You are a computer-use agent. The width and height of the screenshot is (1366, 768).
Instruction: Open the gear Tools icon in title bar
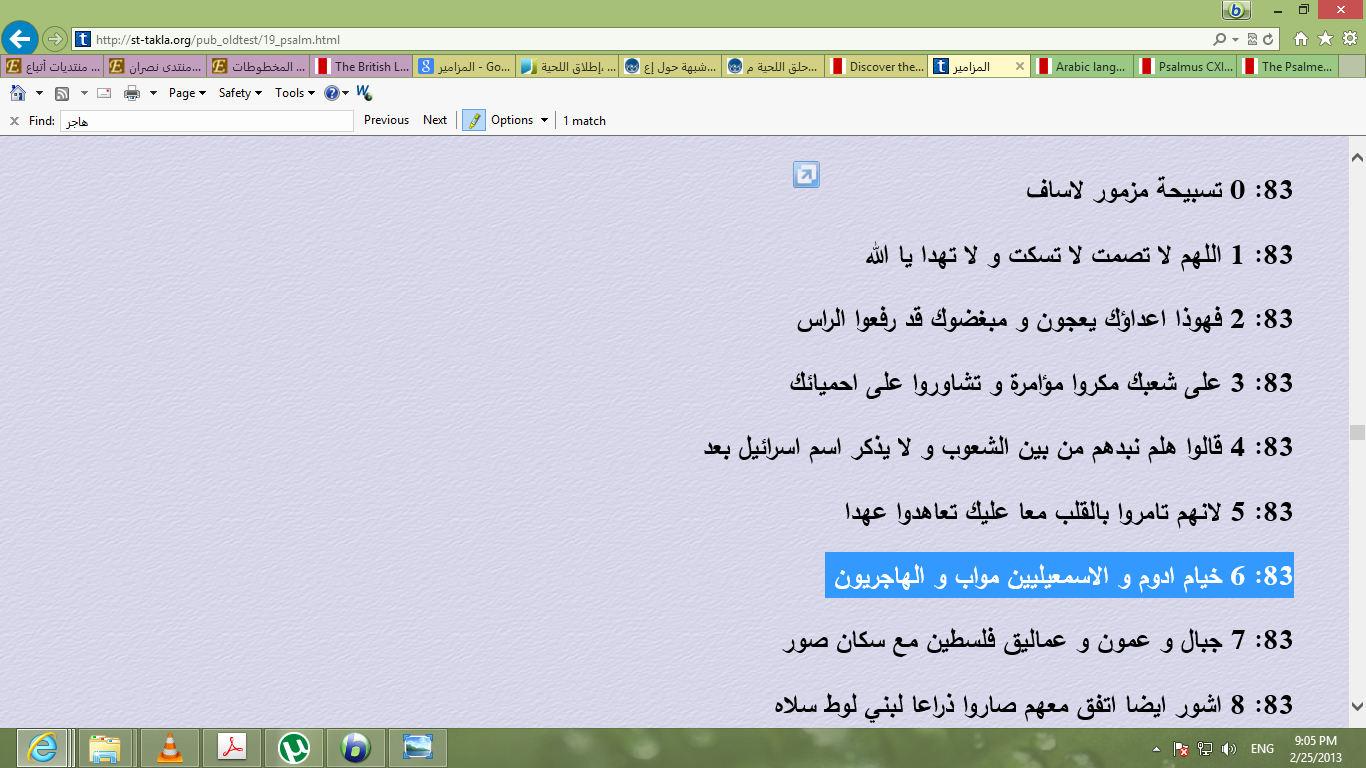1349,40
